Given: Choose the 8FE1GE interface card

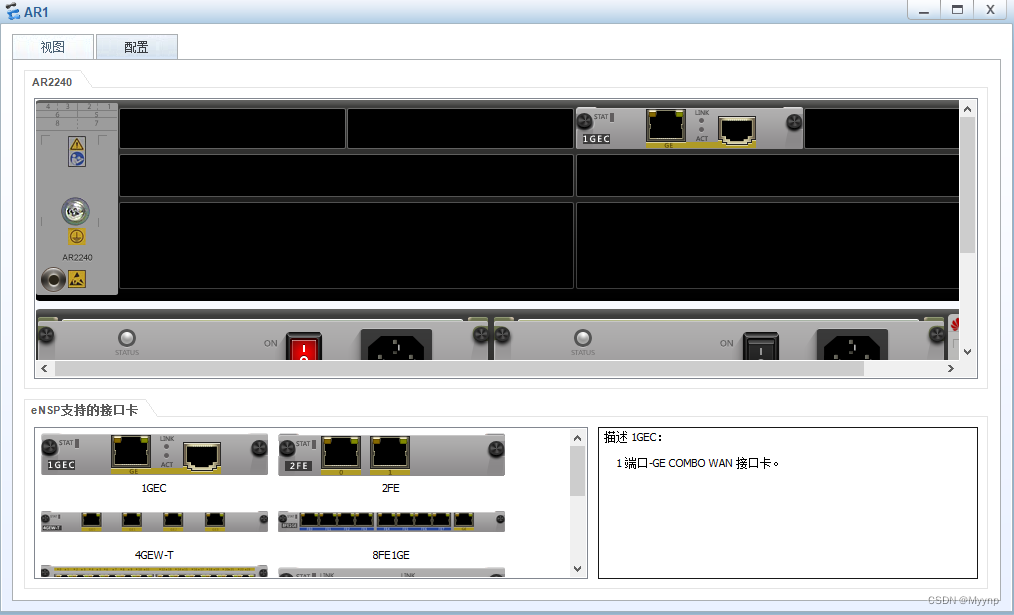Looking at the screenshot, I should pyautogui.click(x=391, y=521).
